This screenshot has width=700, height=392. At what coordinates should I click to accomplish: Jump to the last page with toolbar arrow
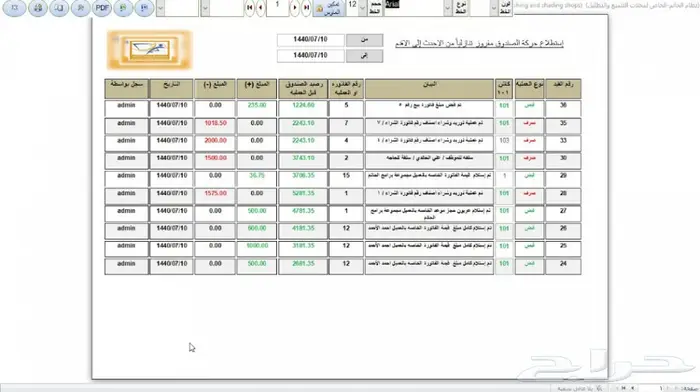click(x=306, y=8)
